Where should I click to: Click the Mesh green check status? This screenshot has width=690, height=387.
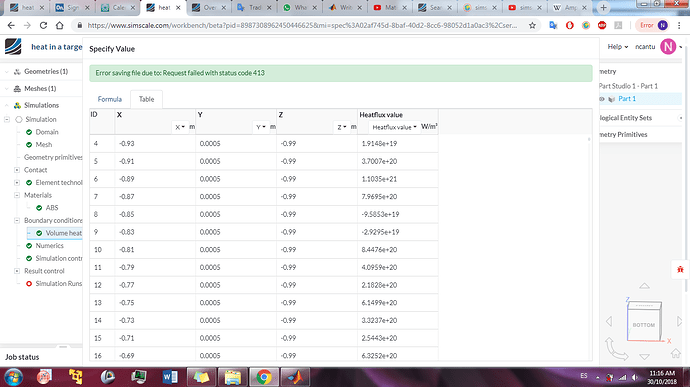coord(29,144)
